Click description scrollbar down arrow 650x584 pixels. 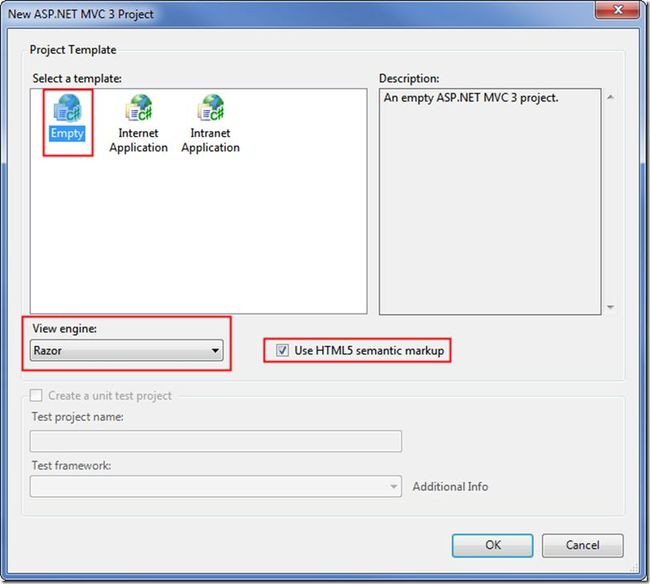611,307
